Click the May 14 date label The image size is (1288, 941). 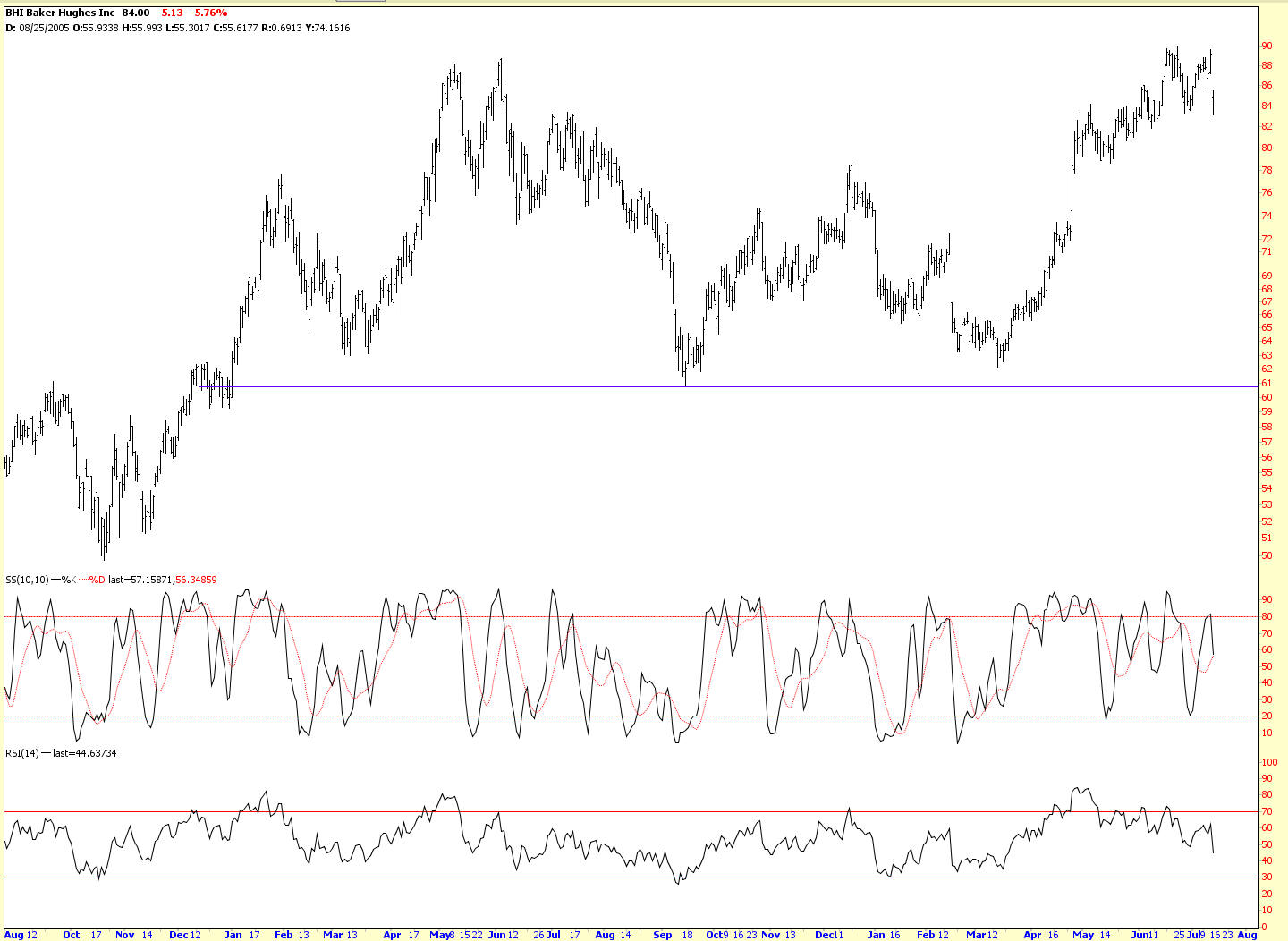[1091, 935]
